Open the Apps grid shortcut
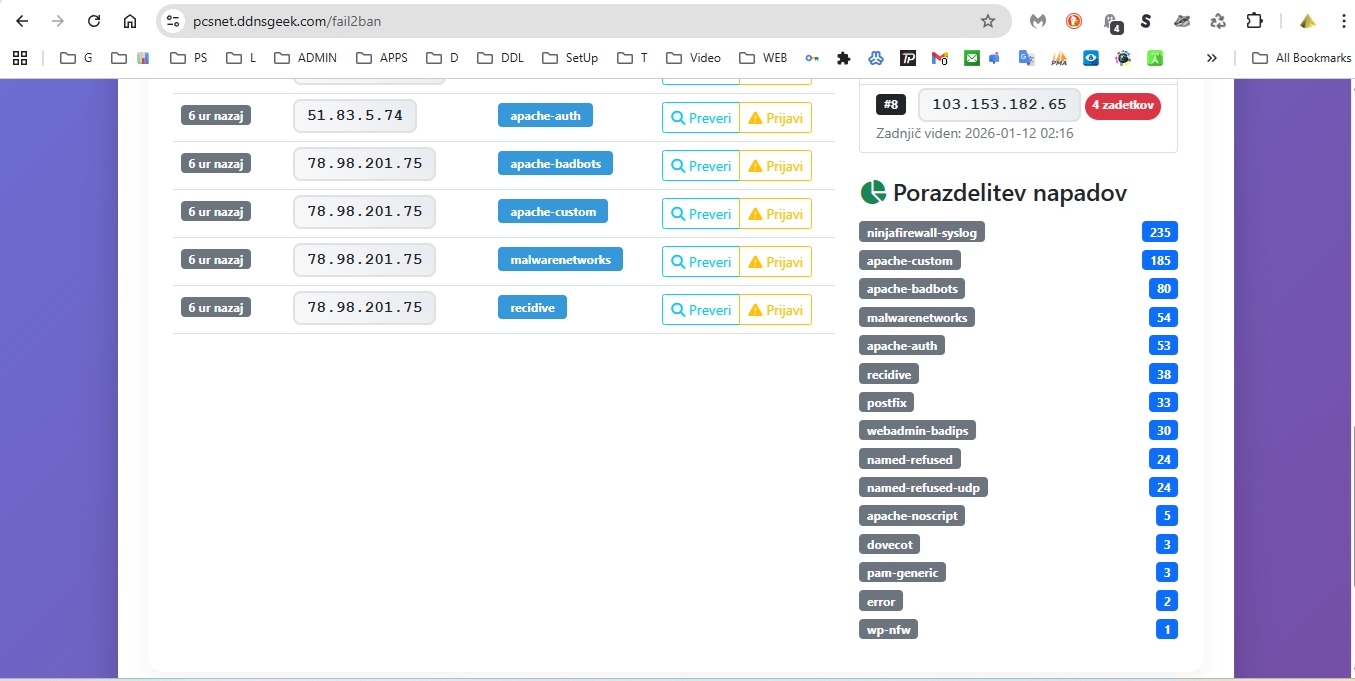The height and width of the screenshot is (681, 1355). click(20, 58)
